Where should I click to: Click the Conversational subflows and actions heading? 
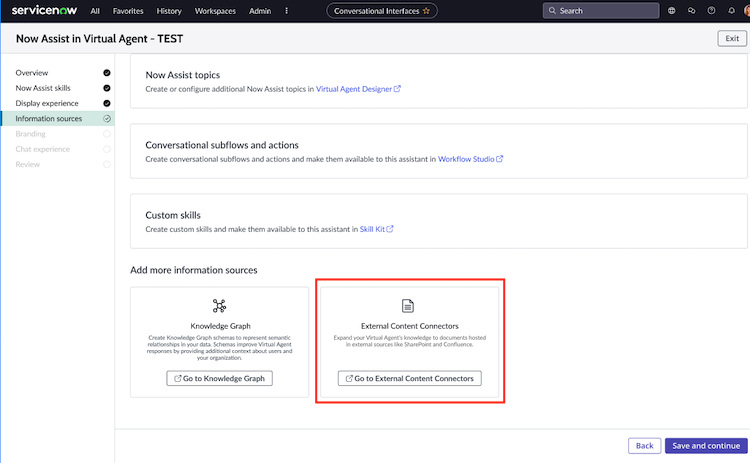[x=222, y=145]
